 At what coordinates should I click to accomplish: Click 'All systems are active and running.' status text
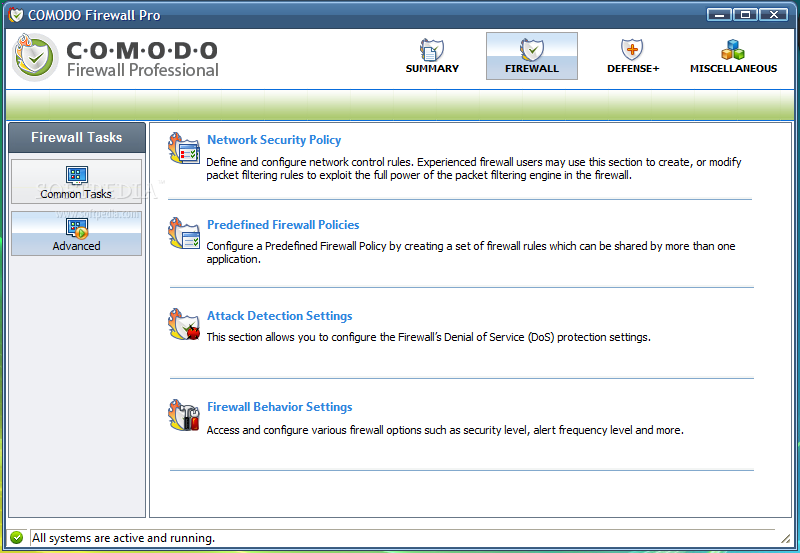[123, 538]
